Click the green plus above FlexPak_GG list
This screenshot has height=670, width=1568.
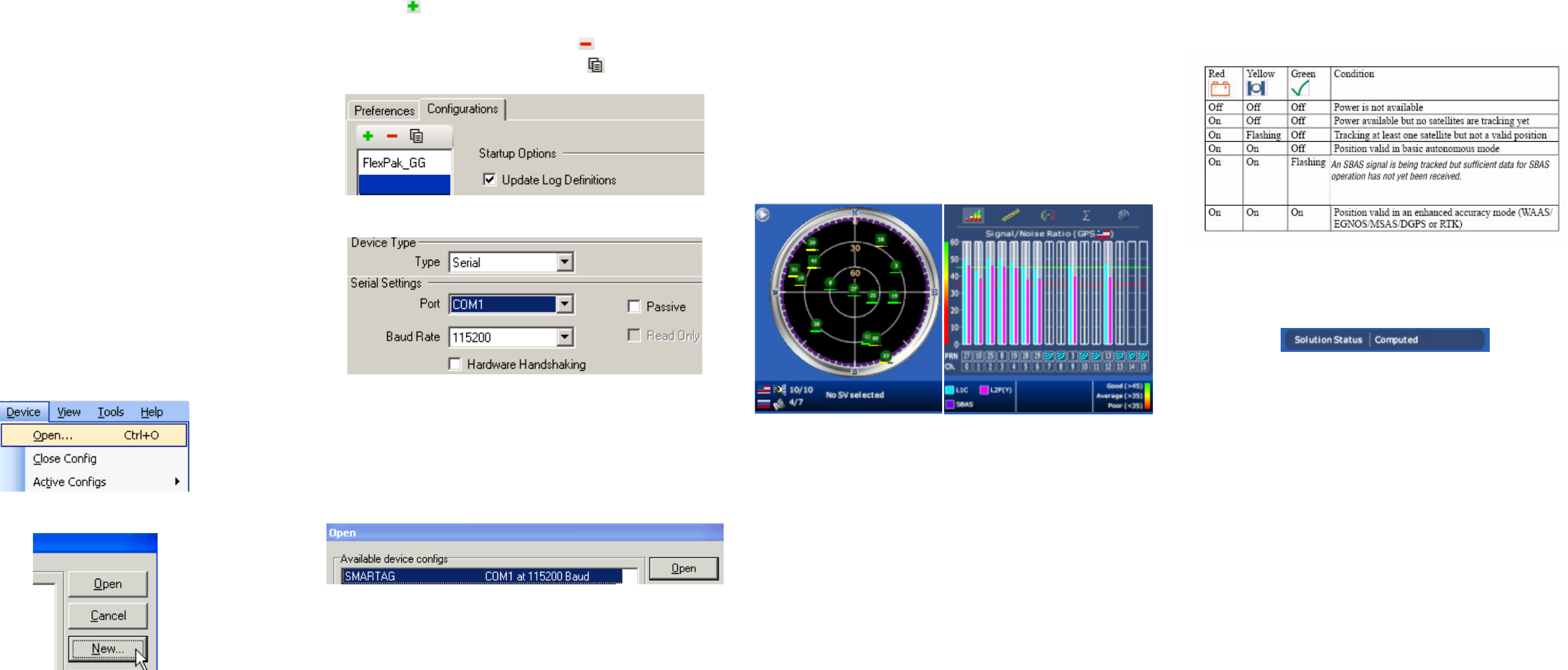367,136
